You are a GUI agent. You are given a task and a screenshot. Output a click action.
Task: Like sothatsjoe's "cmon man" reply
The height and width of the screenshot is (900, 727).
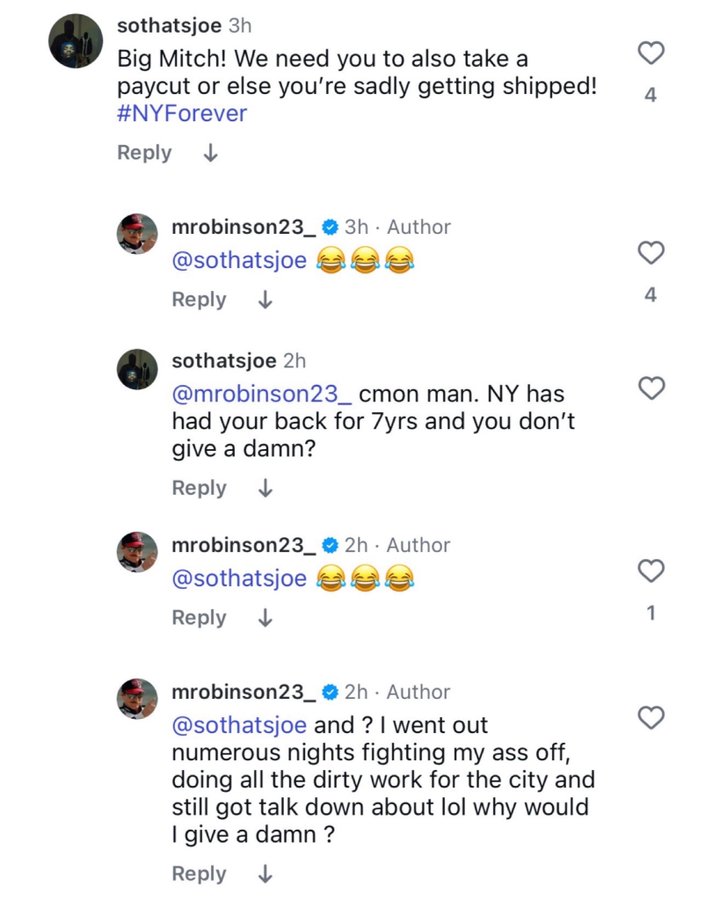coord(651,388)
